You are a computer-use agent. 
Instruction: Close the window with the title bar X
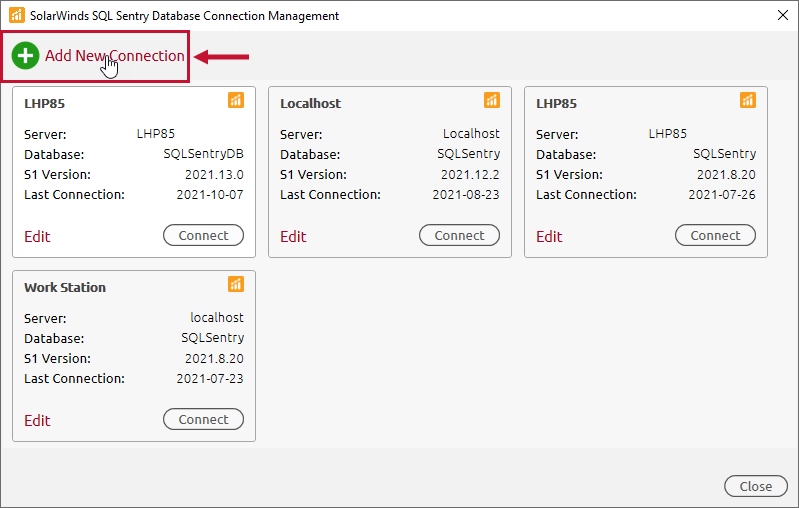tap(783, 15)
